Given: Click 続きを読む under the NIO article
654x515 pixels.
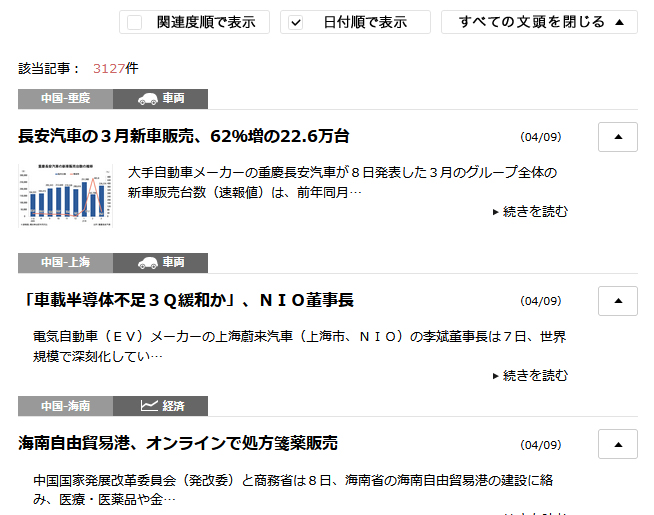Looking at the screenshot, I should tap(530, 376).
